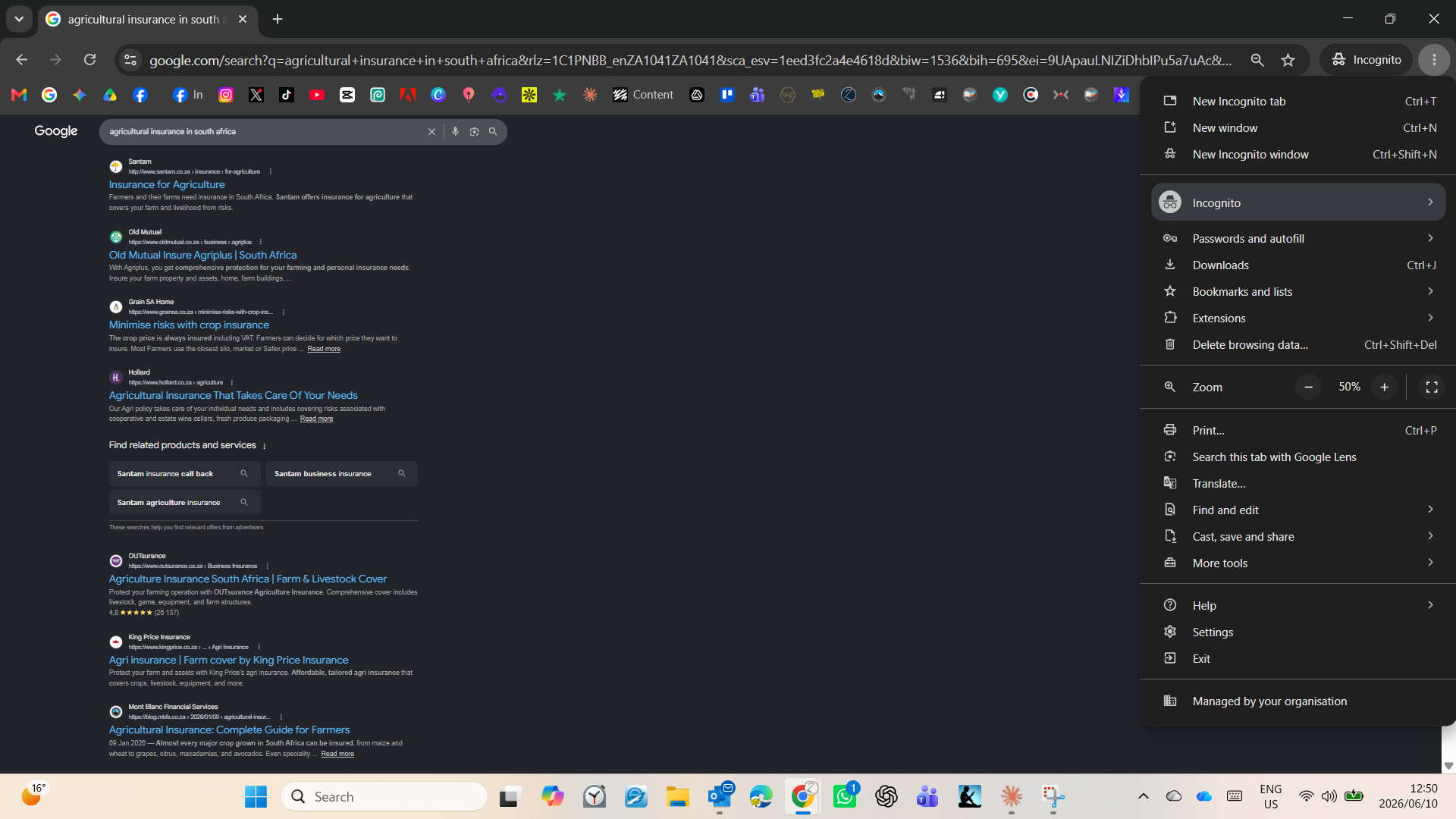The width and height of the screenshot is (1456, 819).
Task: Open the Adobe bookmark
Action: [408, 95]
